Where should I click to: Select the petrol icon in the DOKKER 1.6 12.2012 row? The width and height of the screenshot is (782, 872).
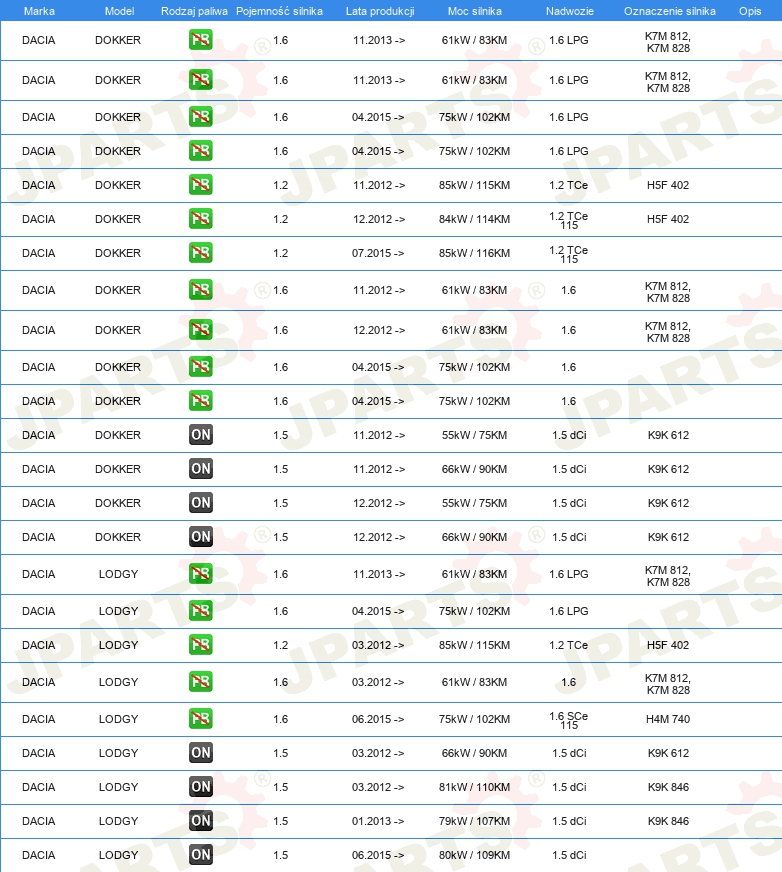tap(200, 330)
